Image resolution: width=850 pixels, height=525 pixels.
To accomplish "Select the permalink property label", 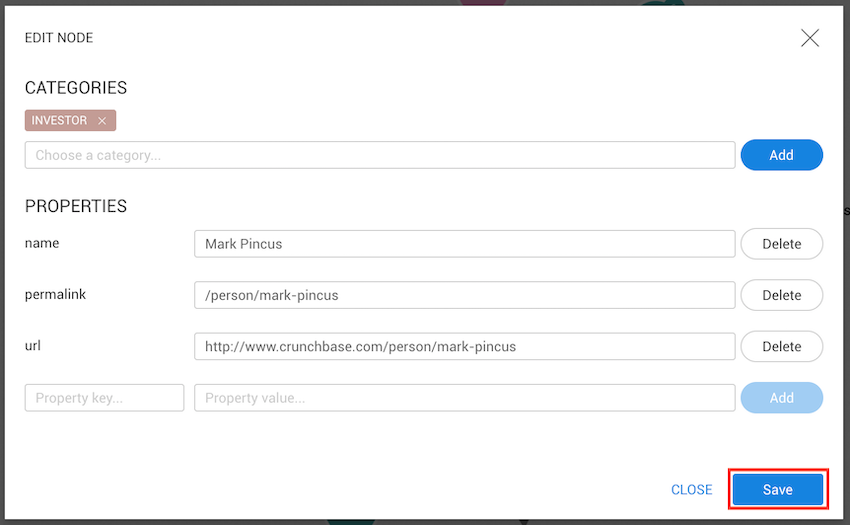I will click(x=53, y=294).
